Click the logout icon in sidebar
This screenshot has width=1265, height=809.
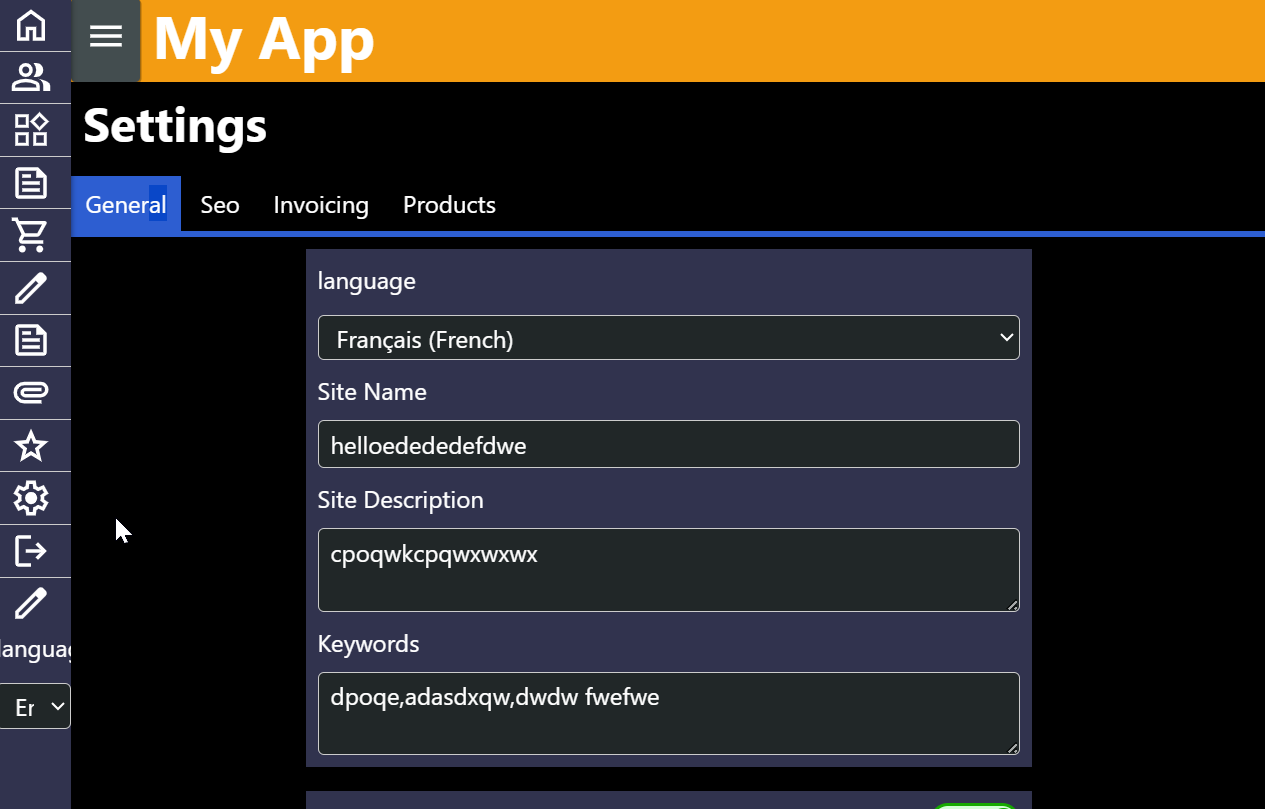coord(31,551)
